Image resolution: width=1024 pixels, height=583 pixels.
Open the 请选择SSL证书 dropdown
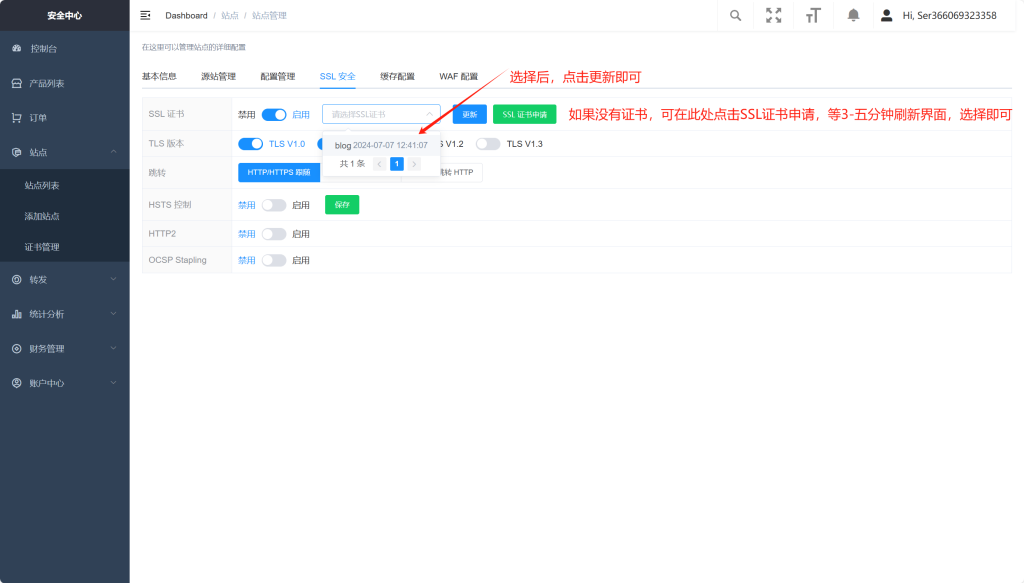tap(381, 113)
